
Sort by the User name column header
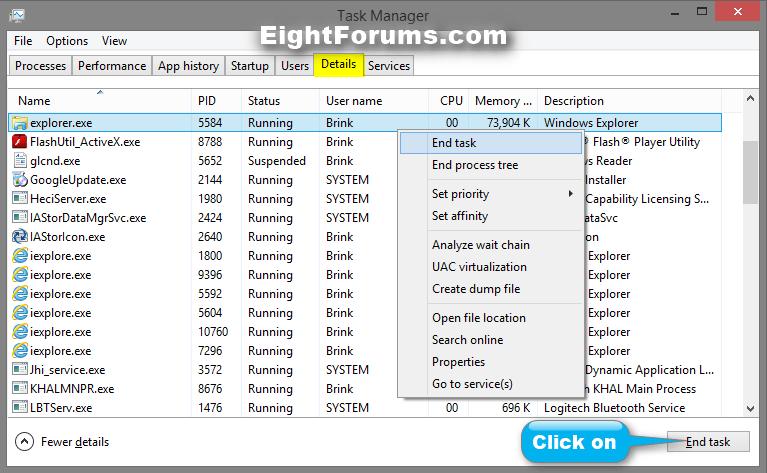click(374, 101)
